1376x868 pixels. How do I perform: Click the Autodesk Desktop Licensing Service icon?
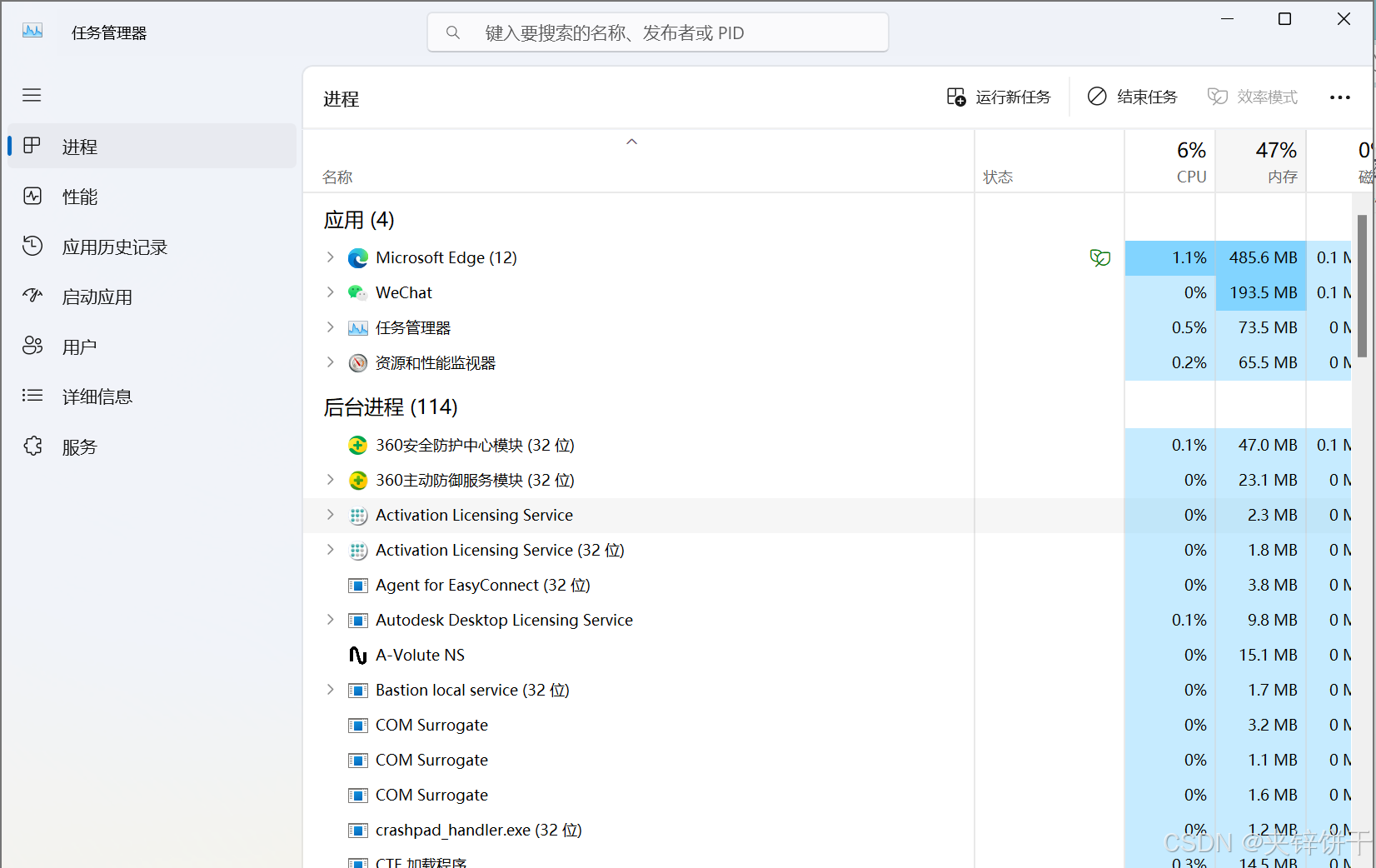pos(358,621)
